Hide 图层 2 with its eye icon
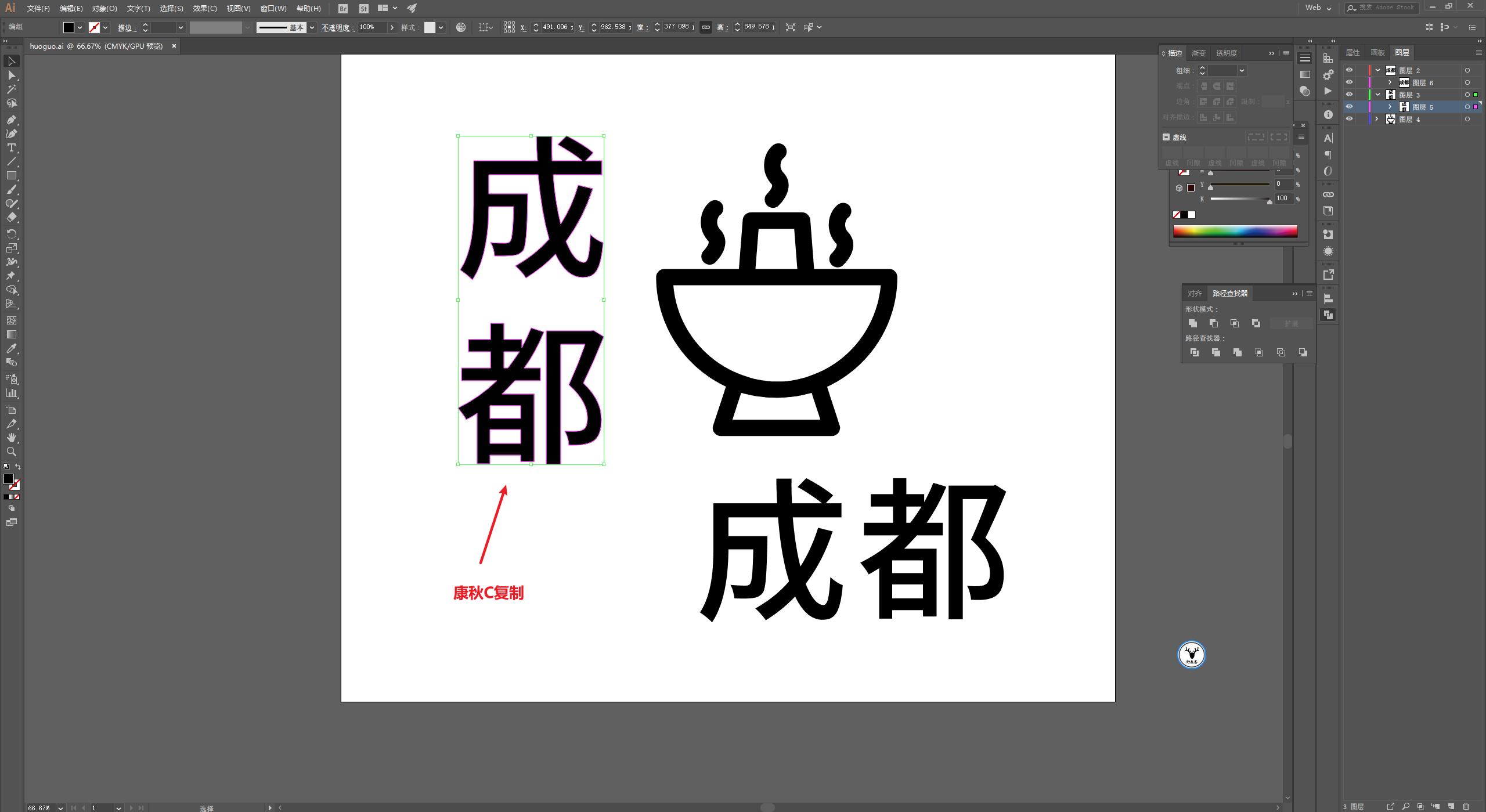 (x=1350, y=70)
